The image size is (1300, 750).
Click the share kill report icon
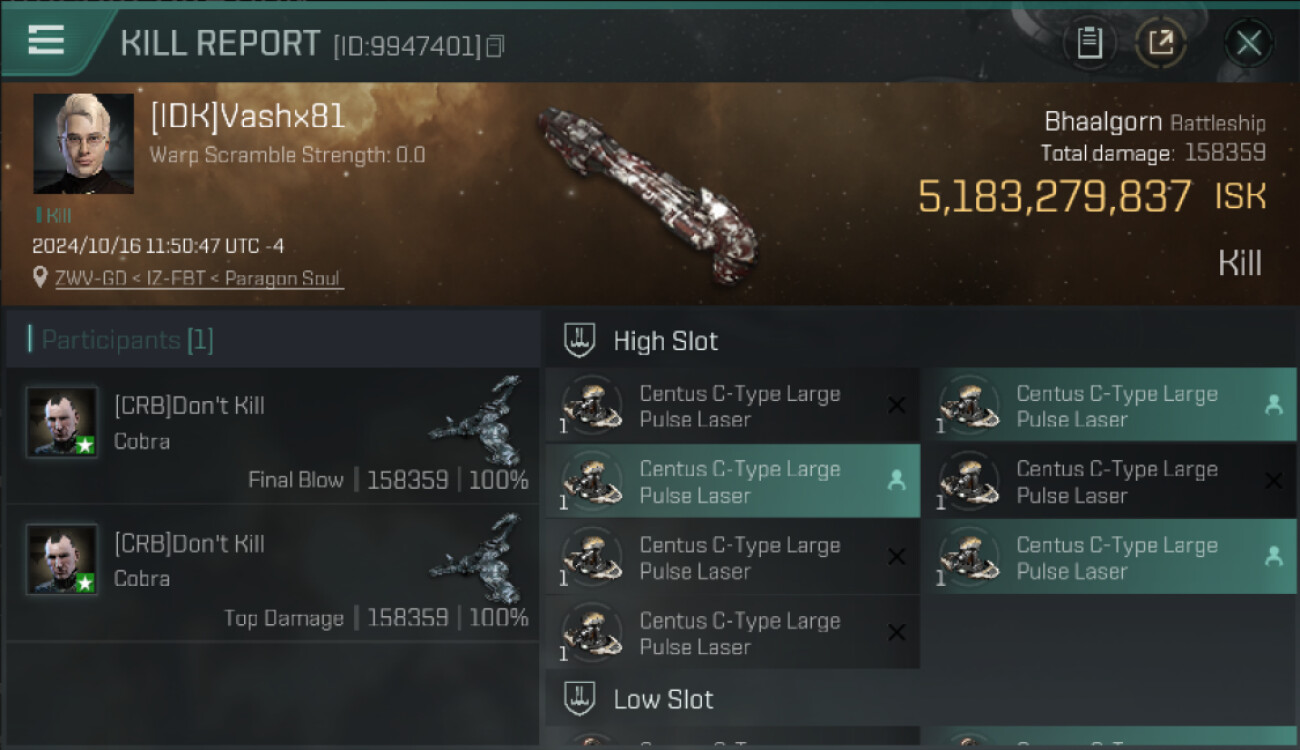click(x=1160, y=43)
